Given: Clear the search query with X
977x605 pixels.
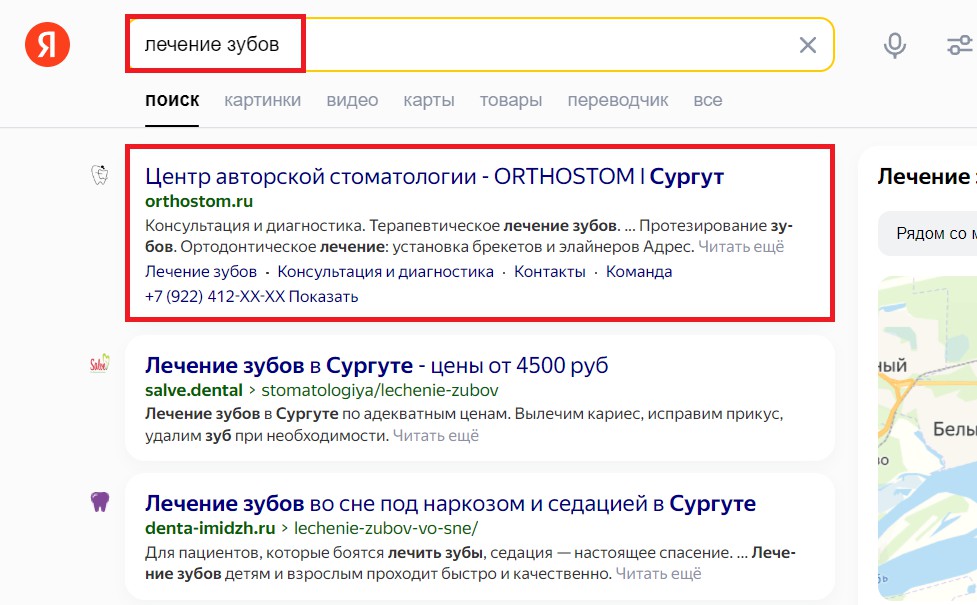Looking at the screenshot, I should 807,45.
